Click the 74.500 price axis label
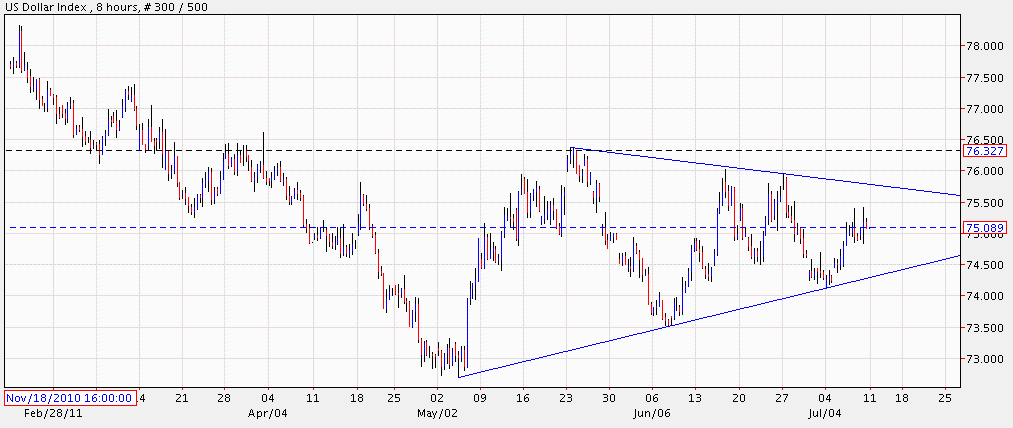 click(x=984, y=265)
